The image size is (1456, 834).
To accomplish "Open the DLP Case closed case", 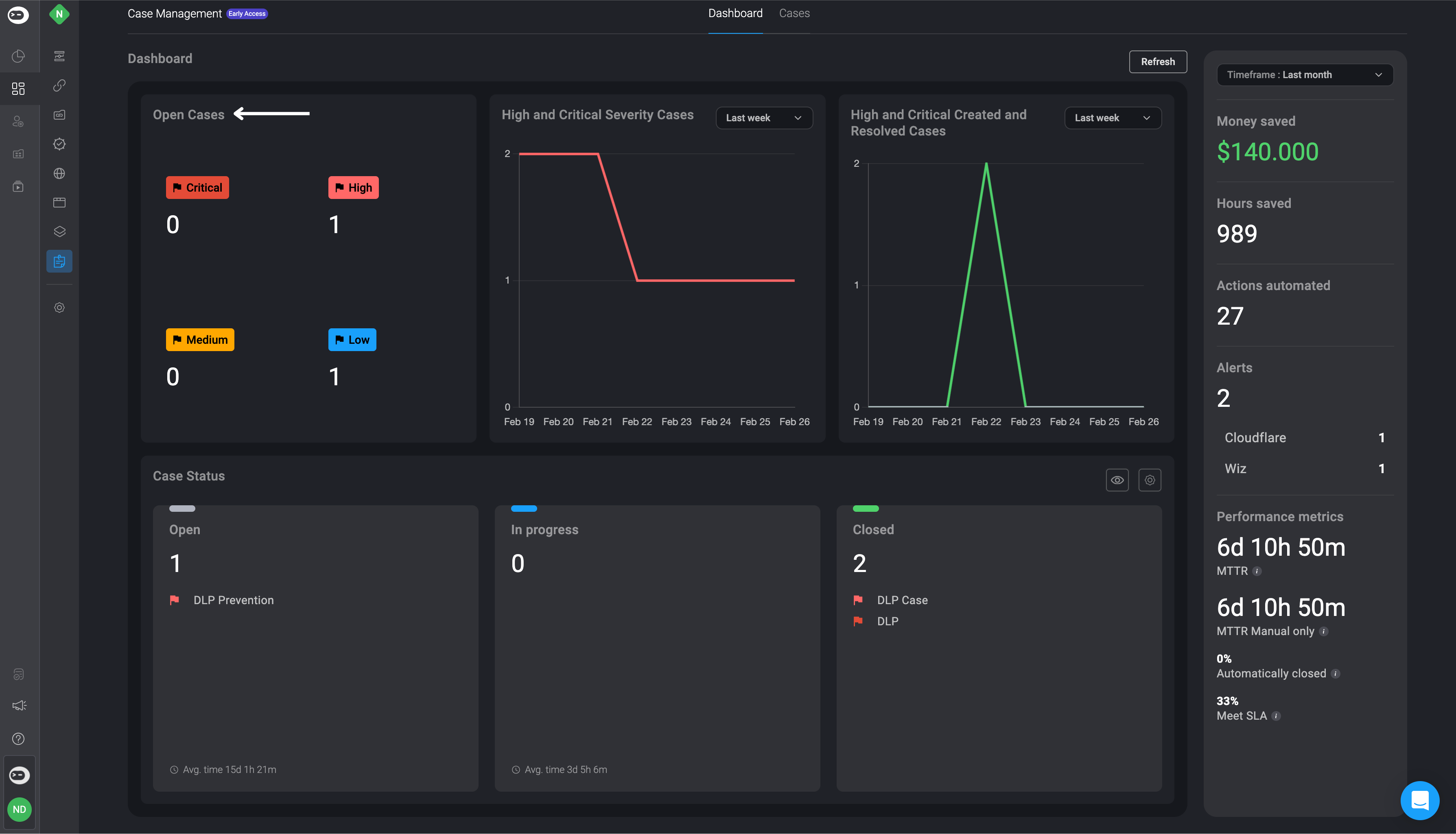I will pos(902,600).
